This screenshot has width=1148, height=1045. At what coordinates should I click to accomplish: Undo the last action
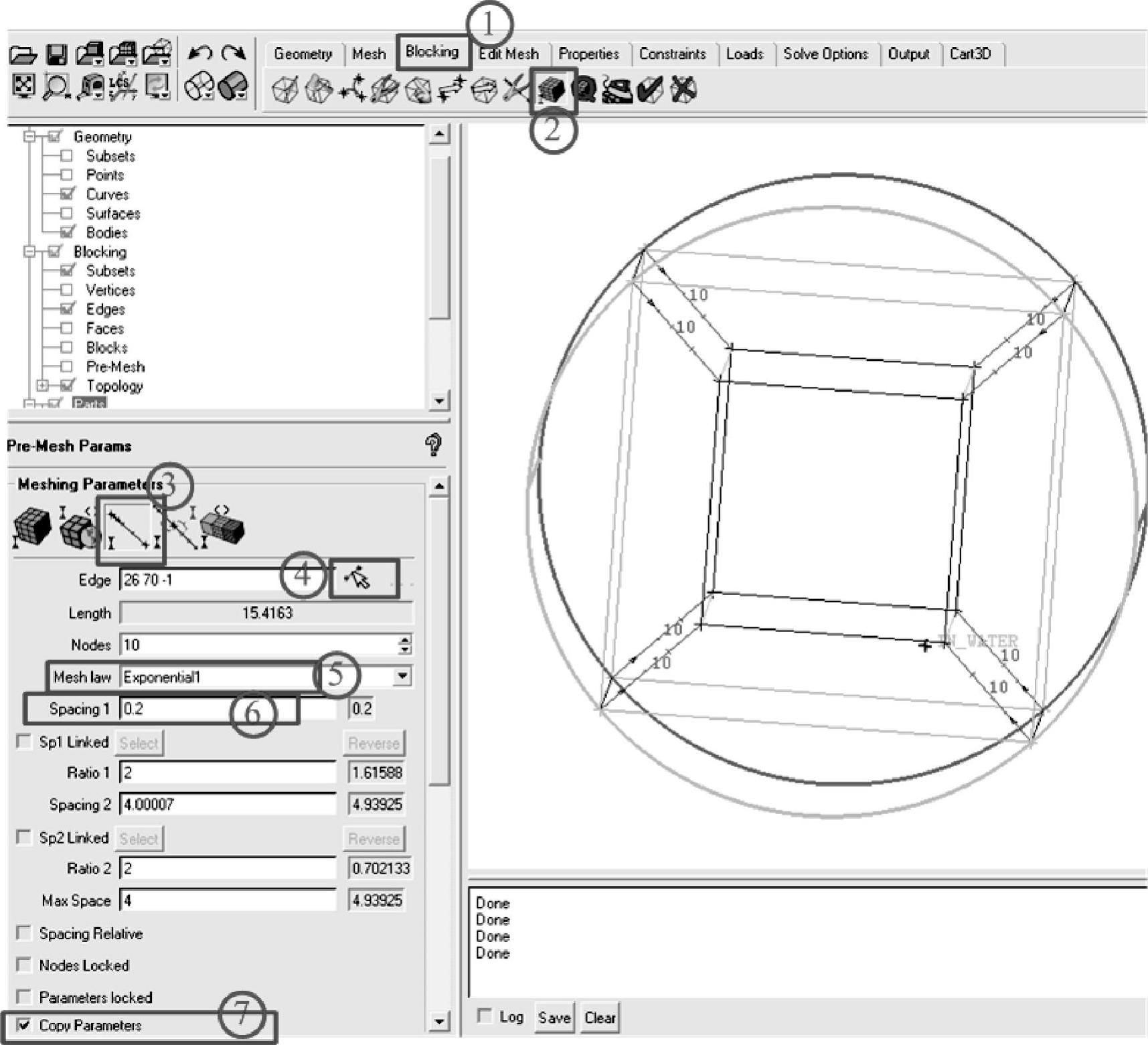point(199,54)
